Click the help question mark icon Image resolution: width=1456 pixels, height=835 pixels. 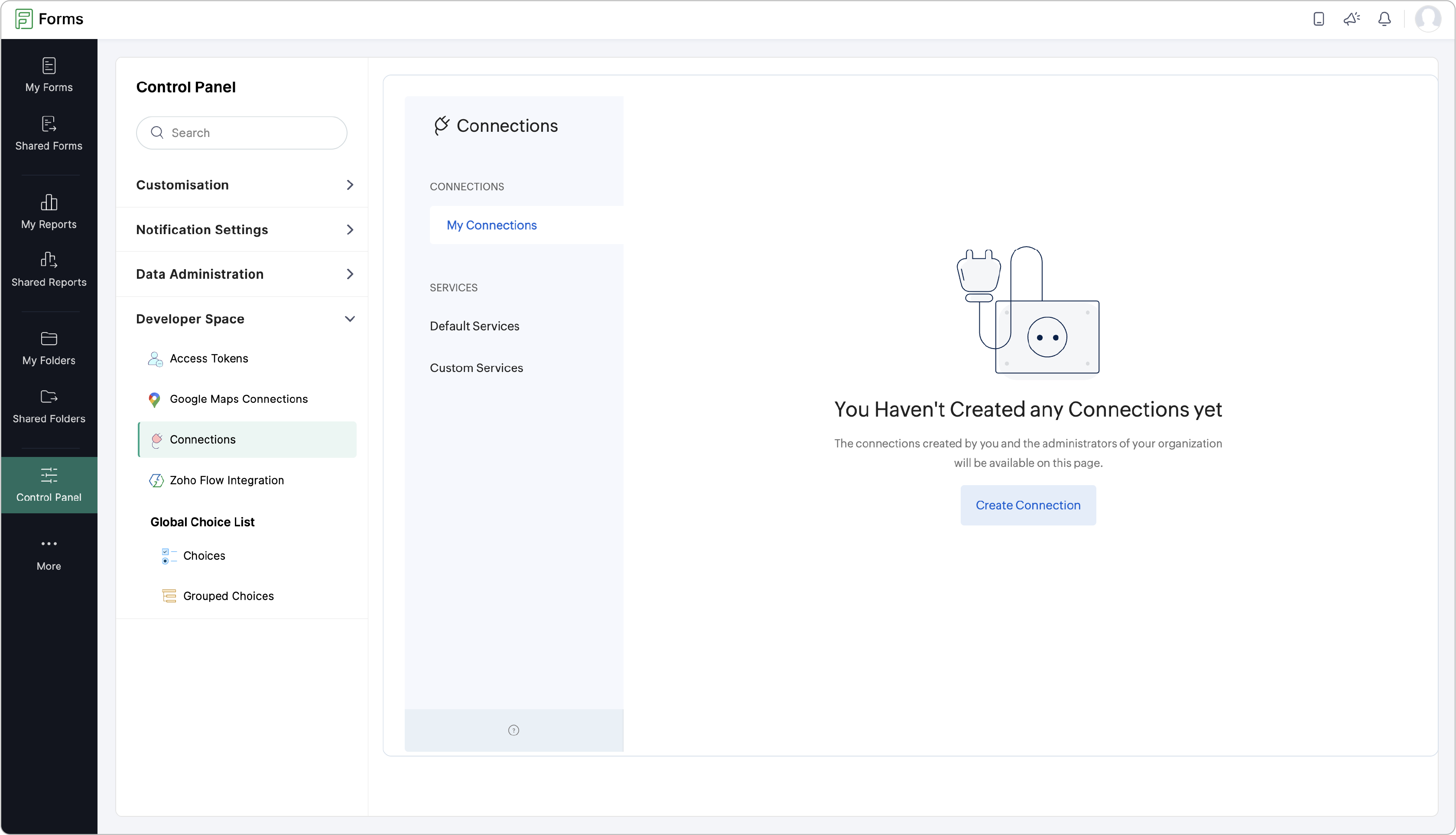(x=513, y=730)
